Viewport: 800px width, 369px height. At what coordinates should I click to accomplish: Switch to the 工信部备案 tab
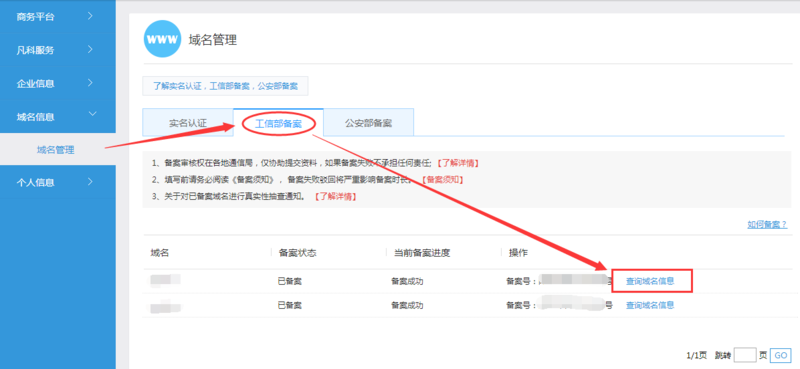(x=278, y=123)
